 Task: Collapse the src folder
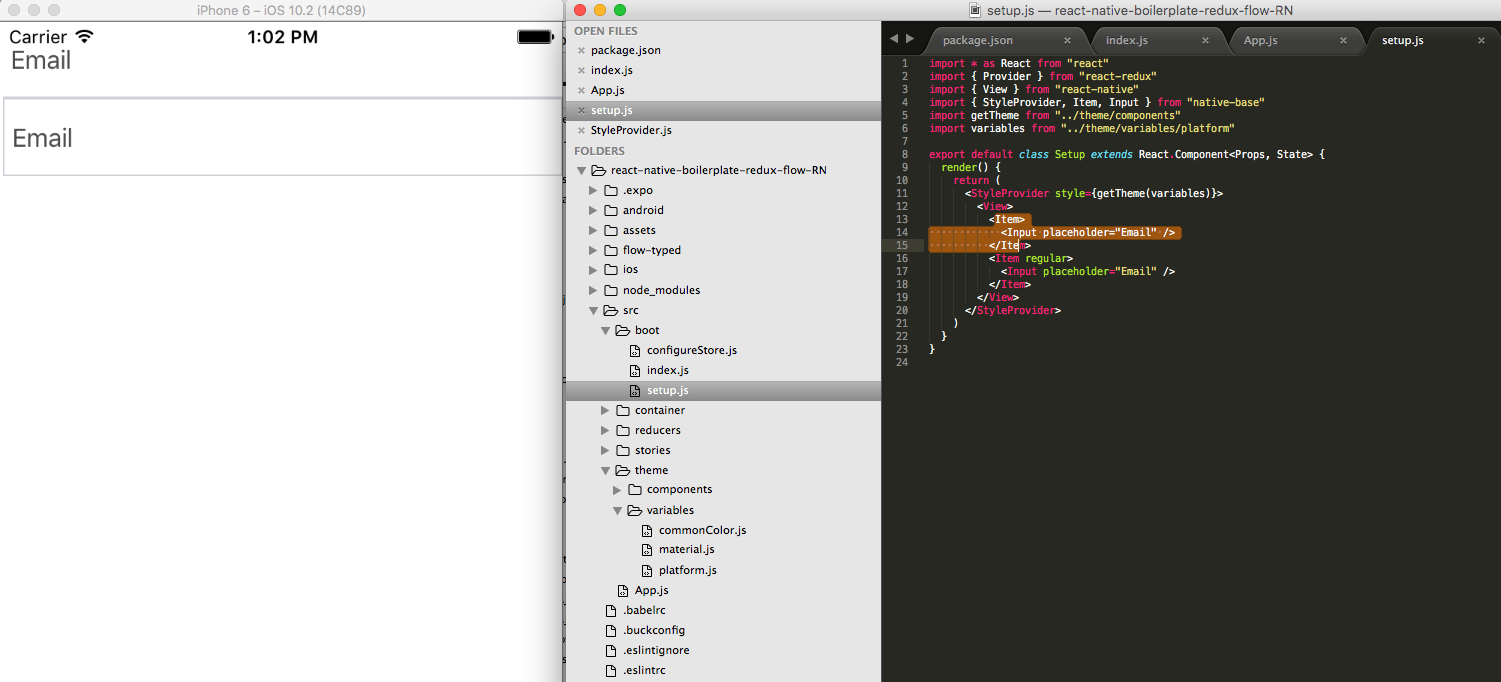coord(594,310)
